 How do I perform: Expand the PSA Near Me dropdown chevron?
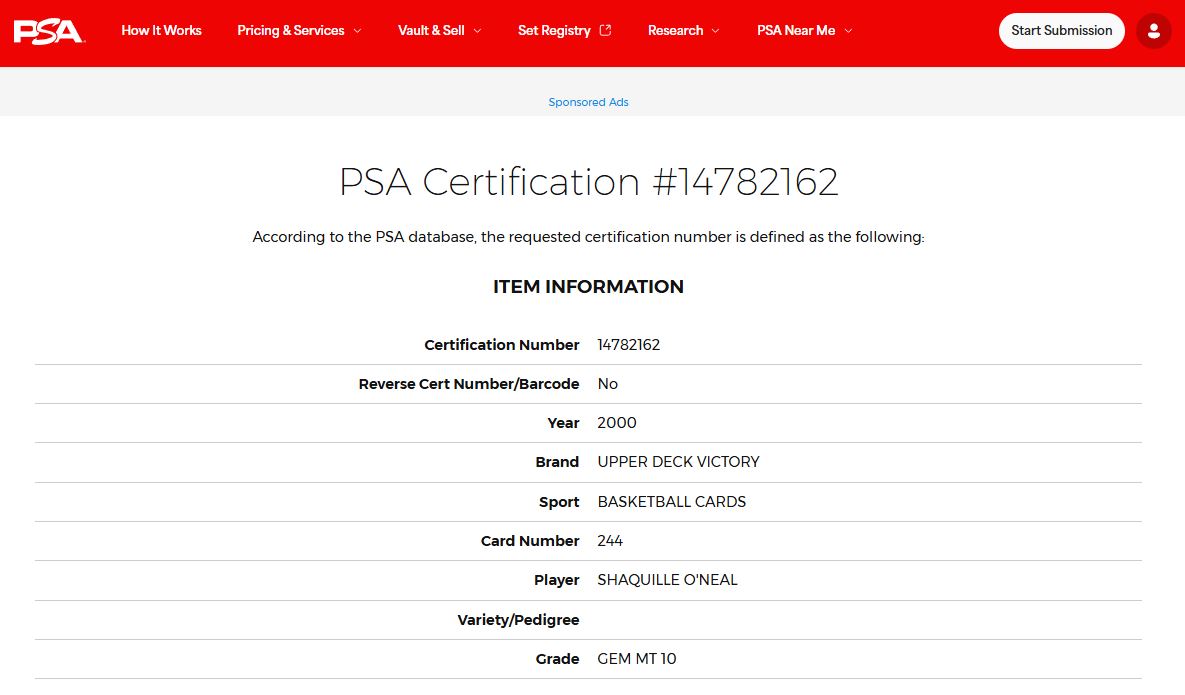point(848,31)
